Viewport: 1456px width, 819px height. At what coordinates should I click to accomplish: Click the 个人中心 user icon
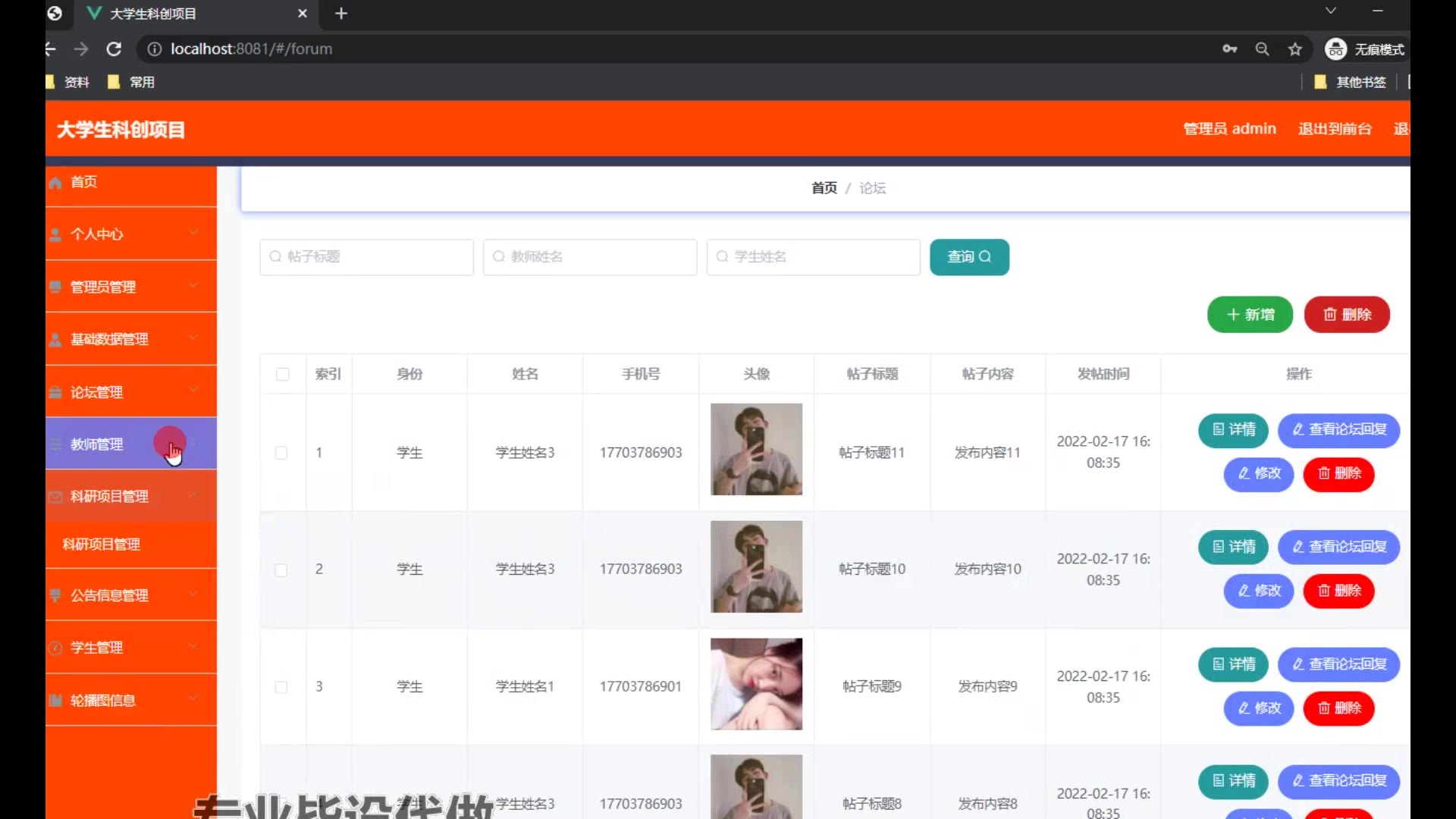(x=55, y=234)
